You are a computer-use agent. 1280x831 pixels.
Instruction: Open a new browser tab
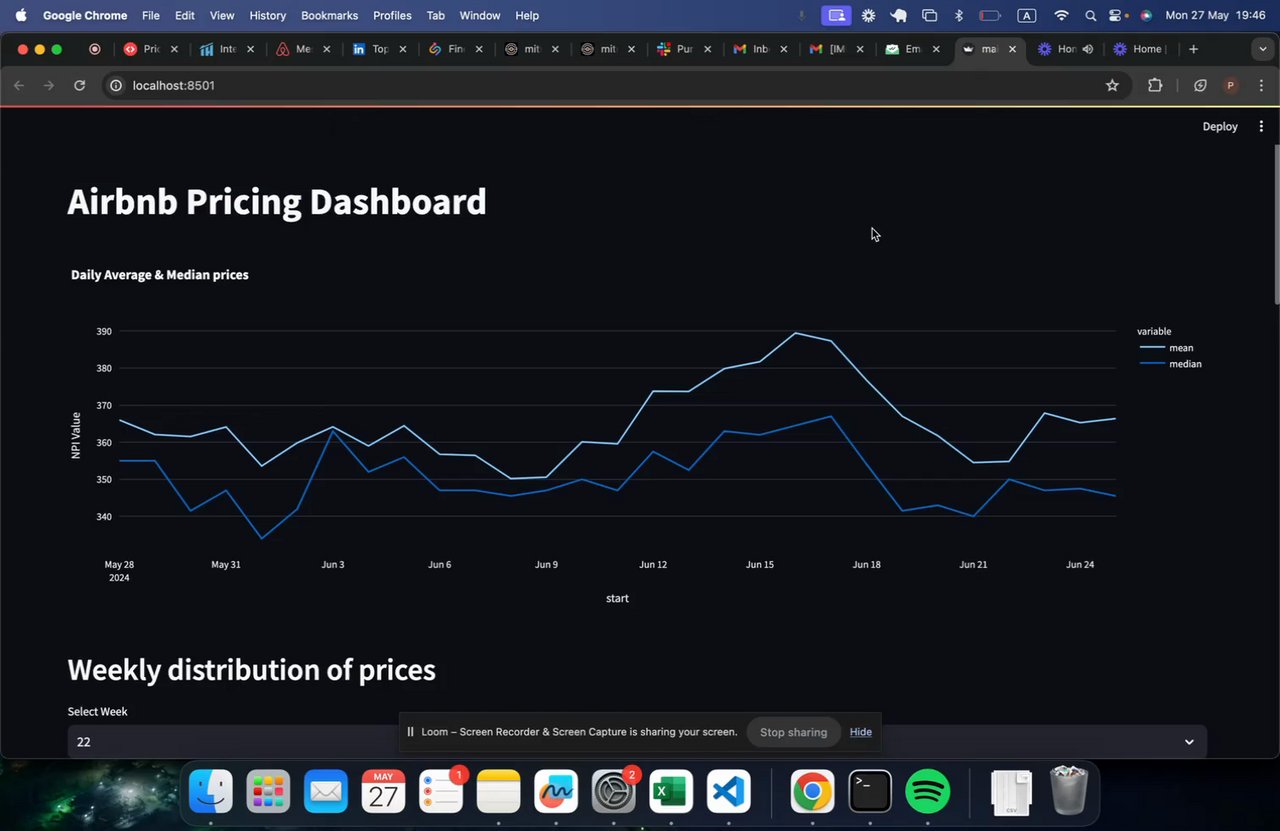pos(1193,49)
